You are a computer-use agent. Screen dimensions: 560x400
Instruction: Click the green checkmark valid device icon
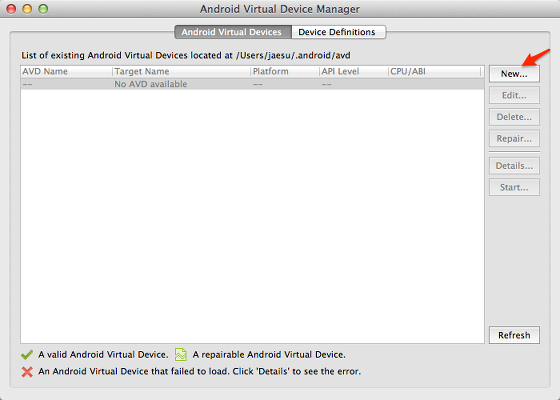27,355
